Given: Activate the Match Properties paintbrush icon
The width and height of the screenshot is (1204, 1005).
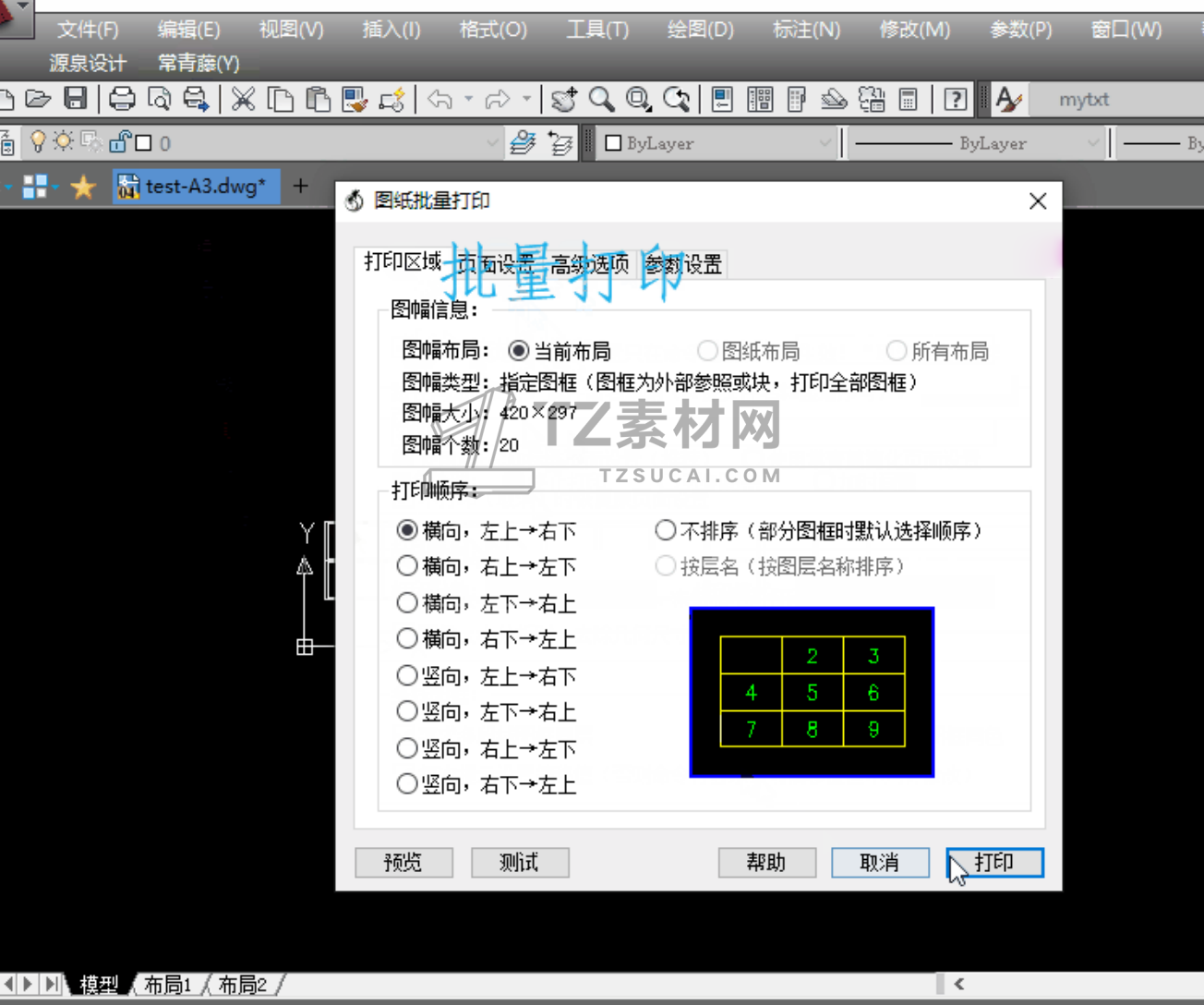Looking at the screenshot, I should coord(355,99).
